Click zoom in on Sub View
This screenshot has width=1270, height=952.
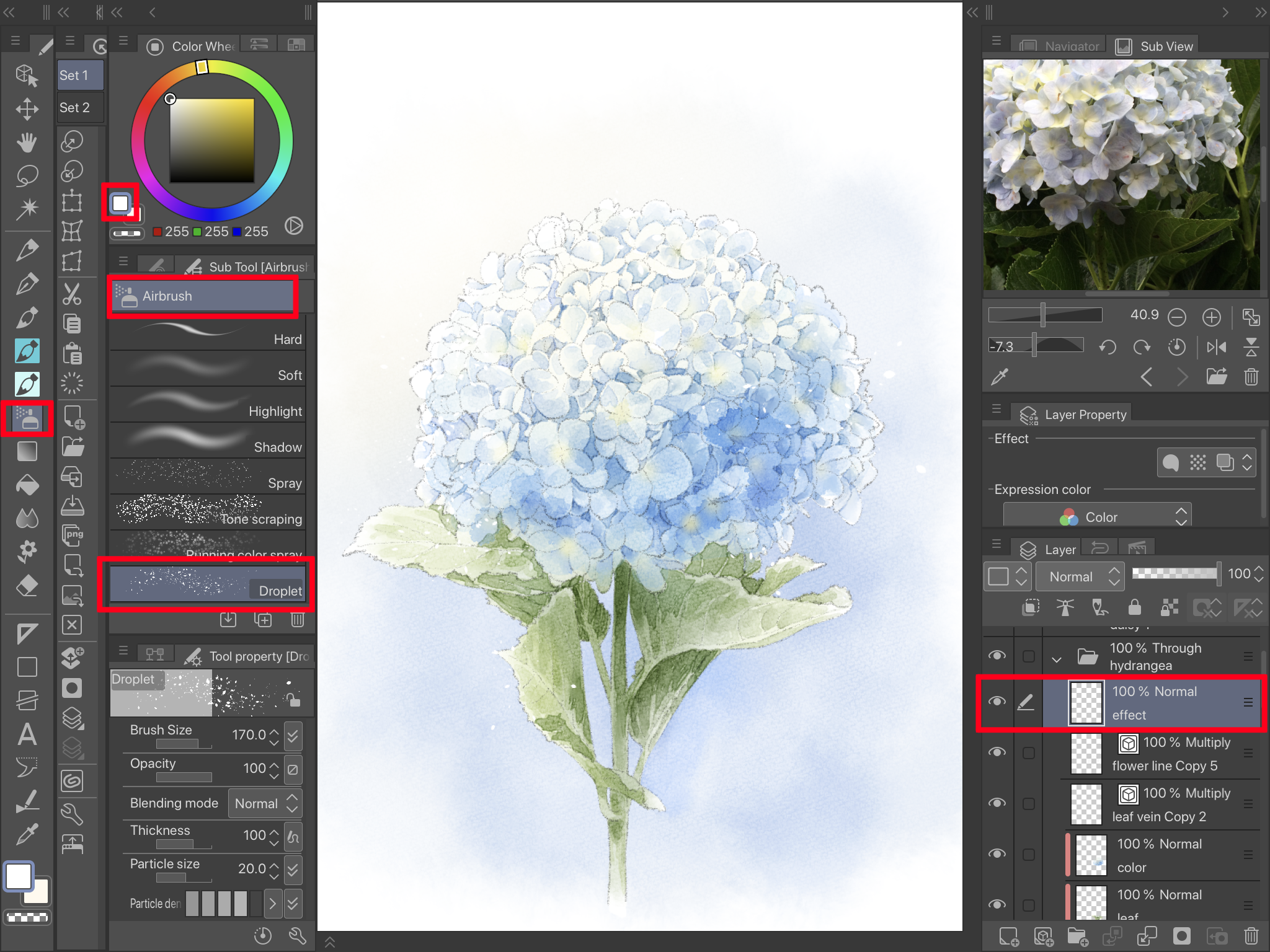click(x=1211, y=317)
